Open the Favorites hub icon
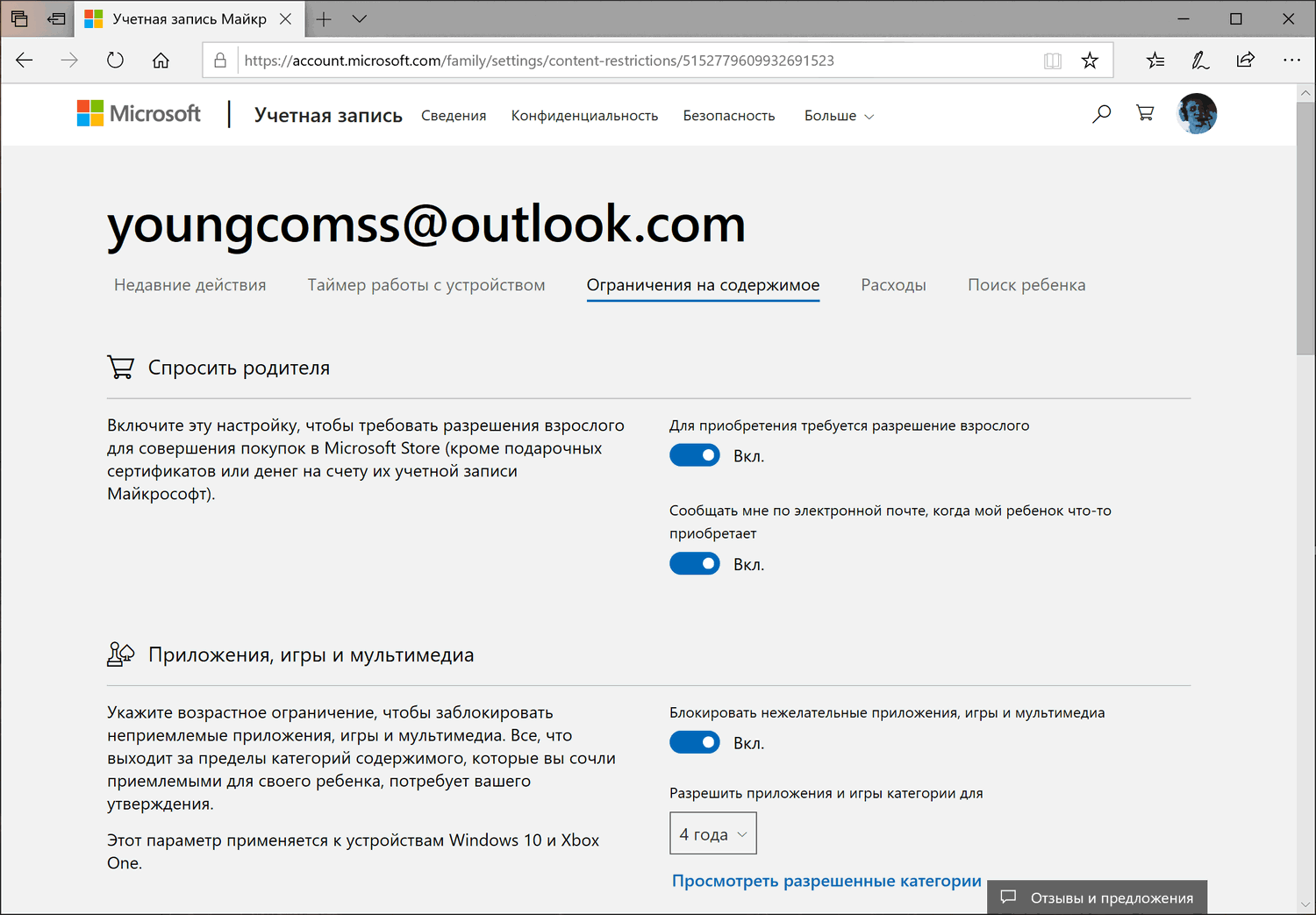1316x915 pixels. point(1155,61)
